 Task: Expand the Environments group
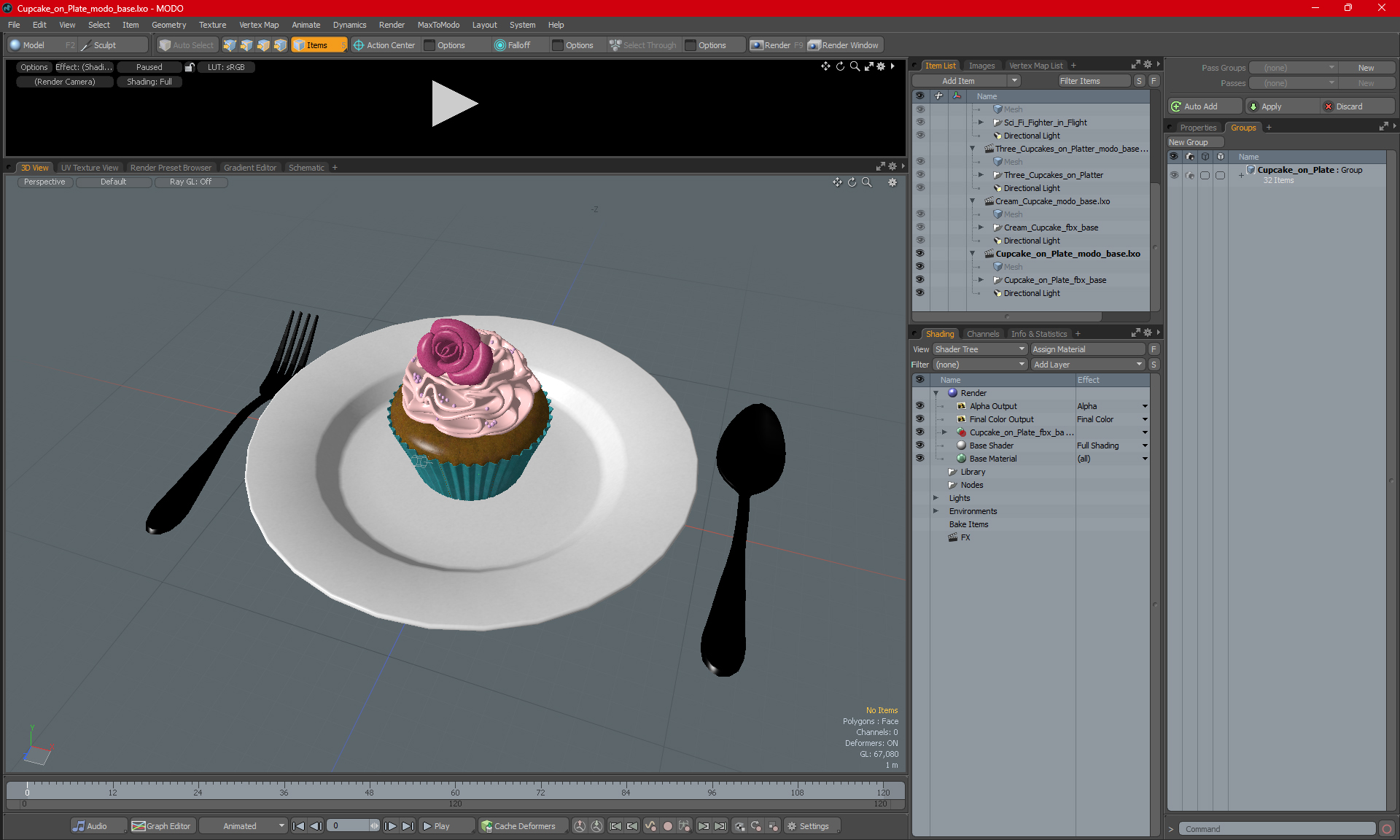(x=936, y=511)
